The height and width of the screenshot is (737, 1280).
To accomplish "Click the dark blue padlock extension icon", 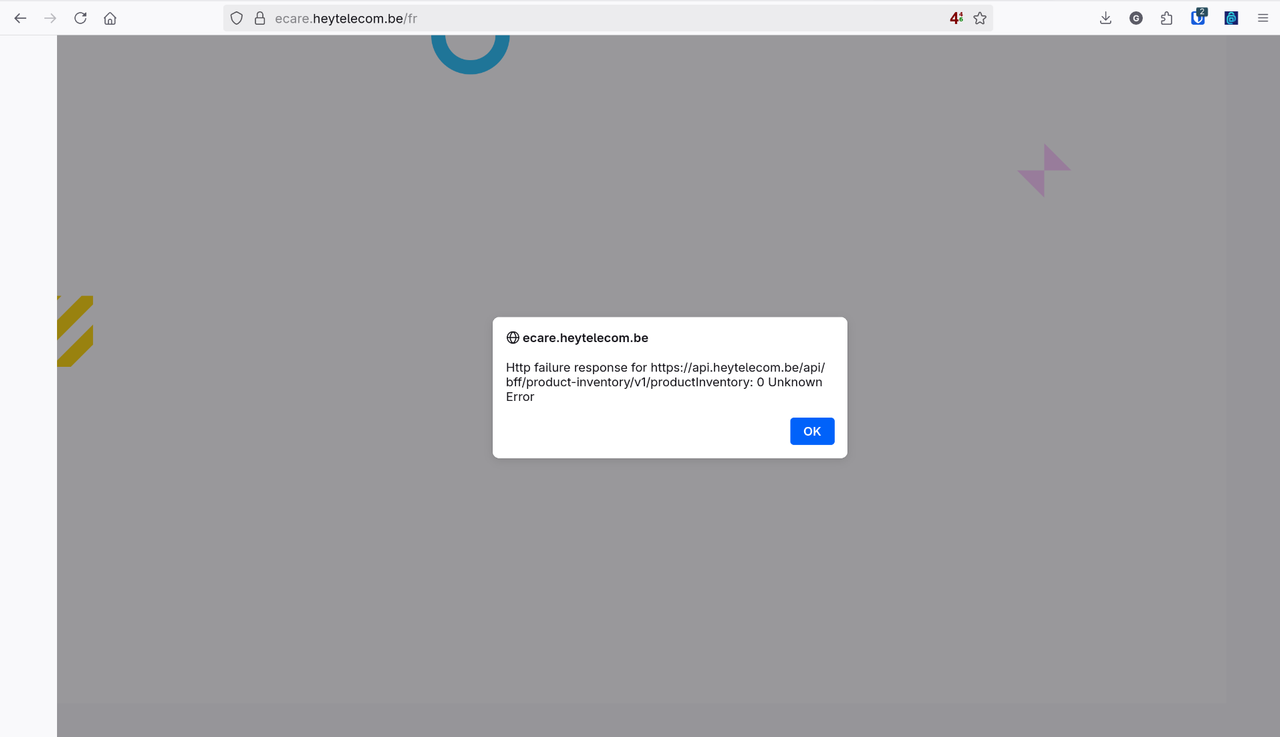I will point(1231,18).
